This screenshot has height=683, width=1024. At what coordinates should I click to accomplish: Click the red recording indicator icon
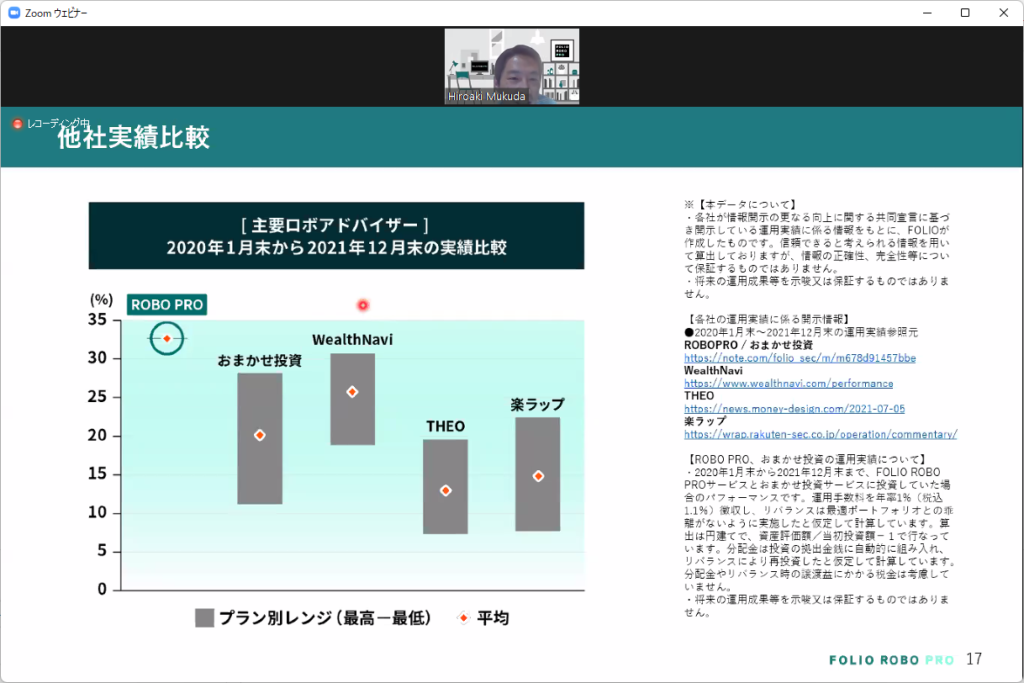(x=16, y=121)
